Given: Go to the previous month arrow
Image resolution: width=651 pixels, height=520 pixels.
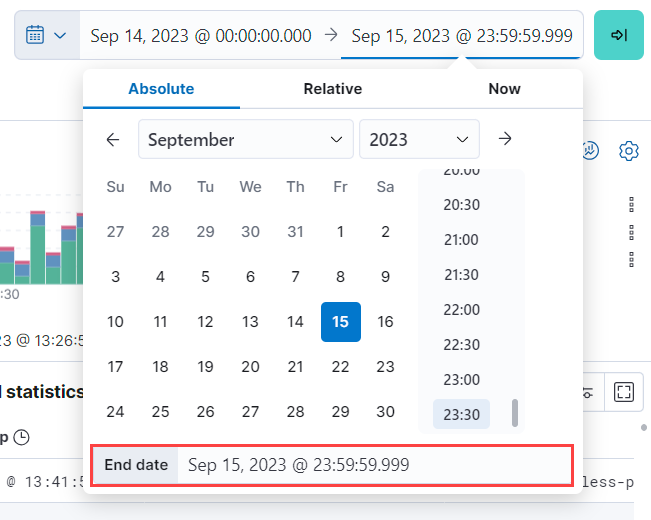Looking at the screenshot, I should pyautogui.click(x=113, y=139).
